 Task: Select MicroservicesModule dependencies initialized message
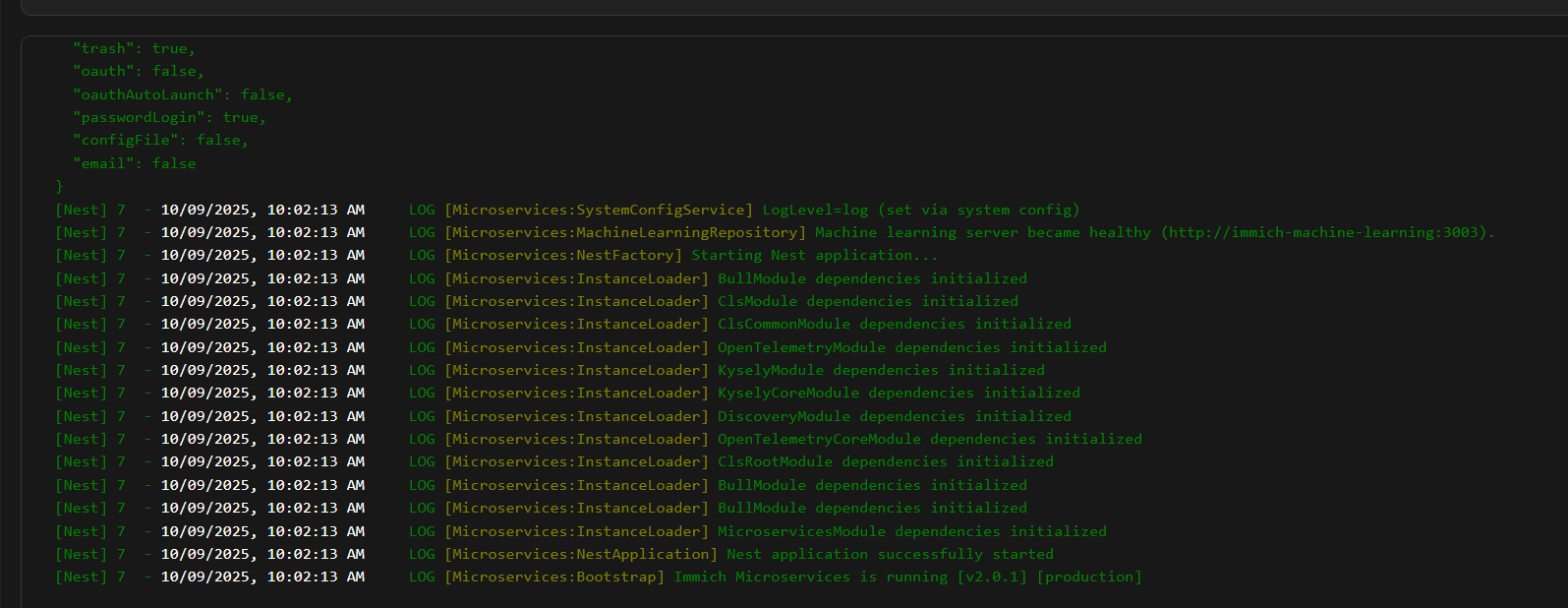pyautogui.click(x=912, y=531)
